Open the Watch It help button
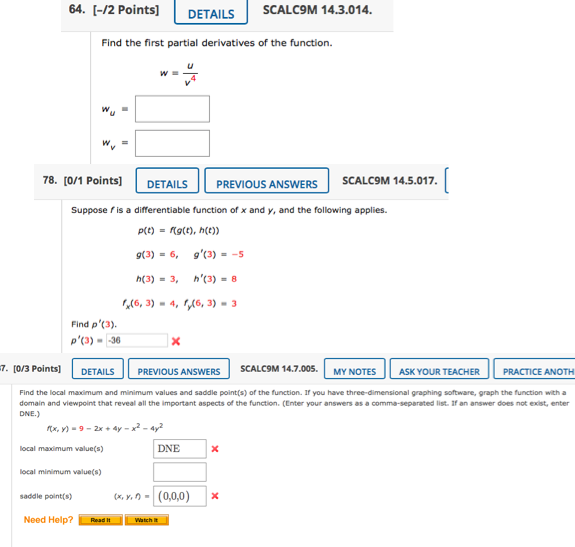Image resolution: width=575 pixels, height=547 pixels. click(x=147, y=520)
